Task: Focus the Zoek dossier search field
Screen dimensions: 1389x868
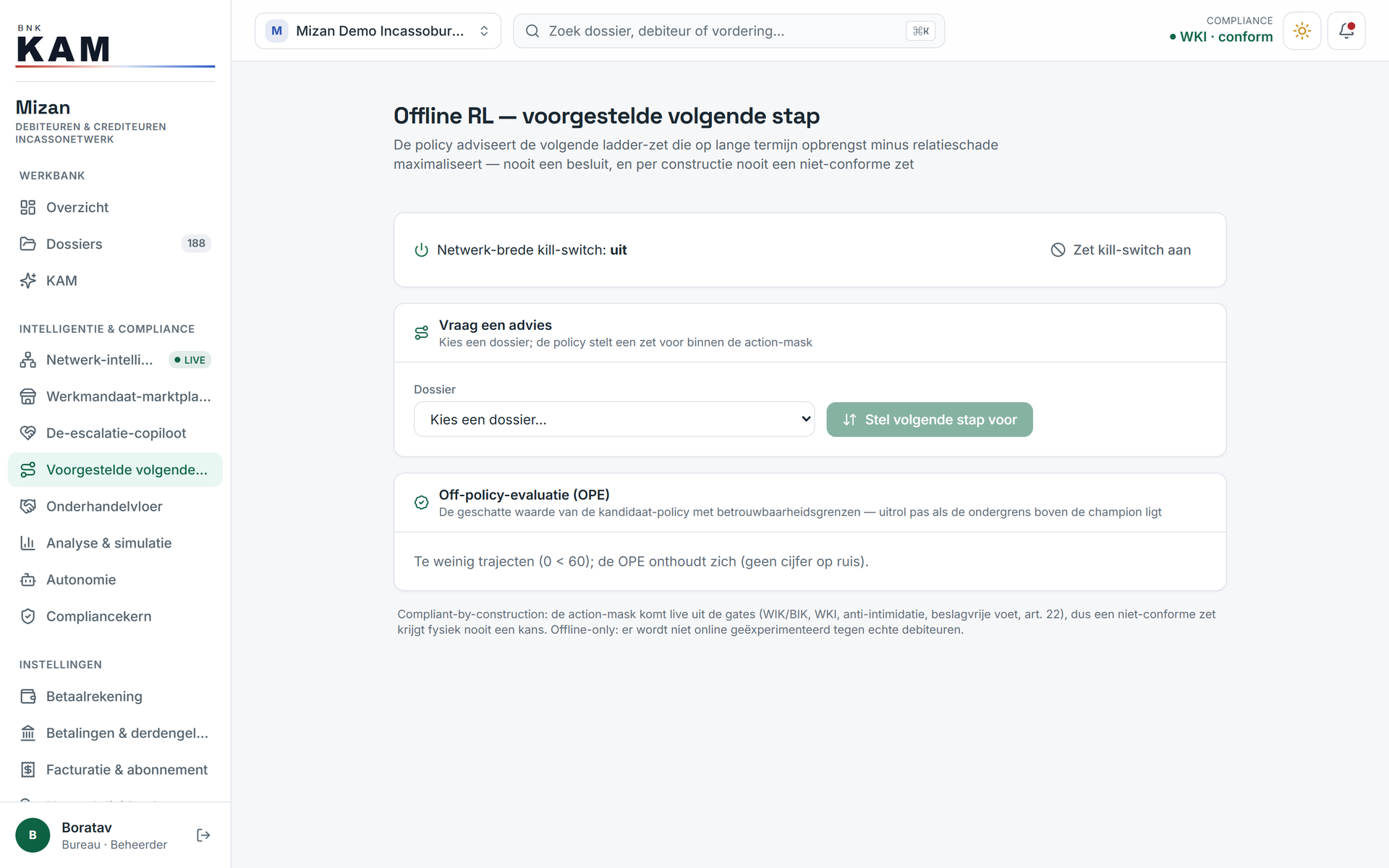Action: [x=729, y=31]
